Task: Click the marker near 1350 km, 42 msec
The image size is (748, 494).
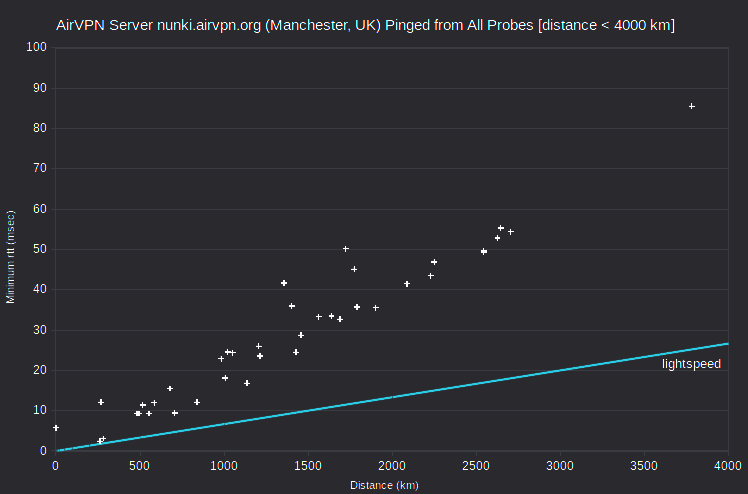Action: [x=284, y=283]
